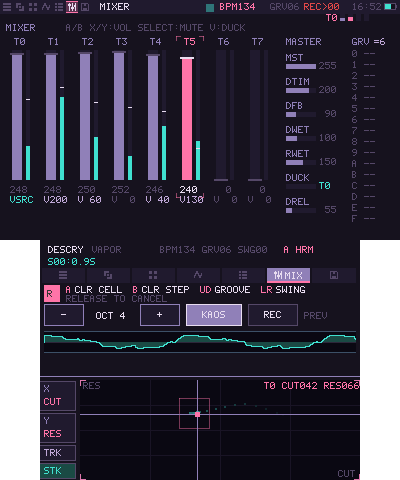Click the V 40 duck value under T4

tap(157, 200)
